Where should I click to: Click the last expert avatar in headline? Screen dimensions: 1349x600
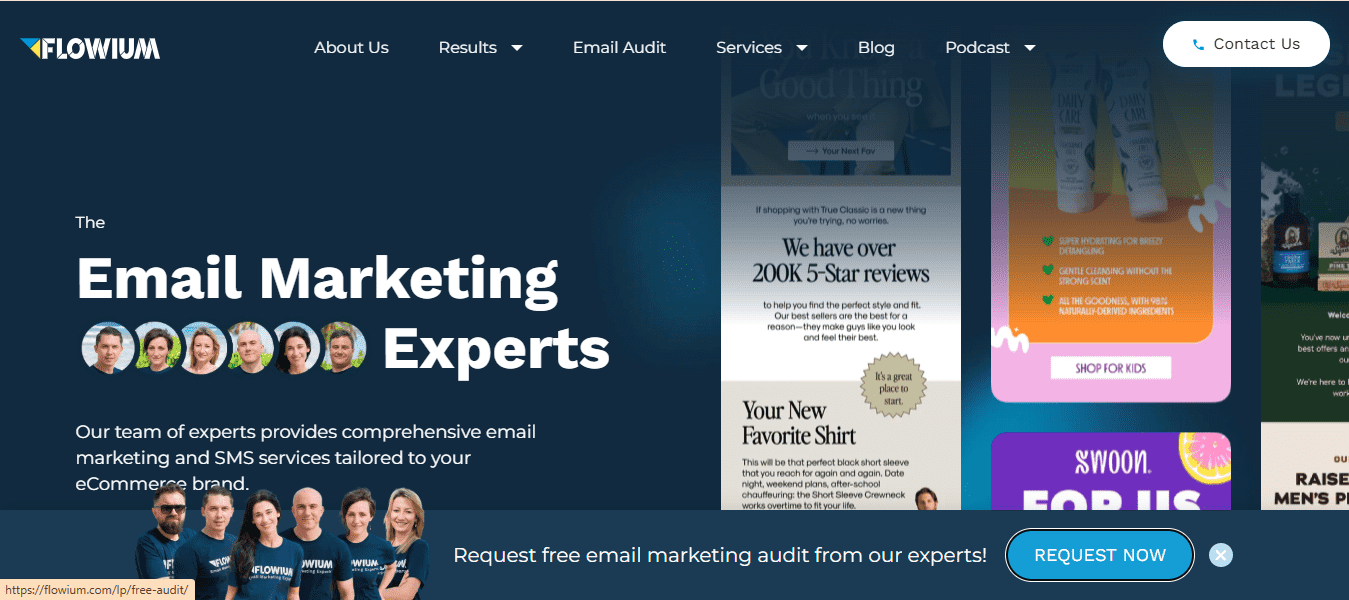pyautogui.click(x=341, y=348)
